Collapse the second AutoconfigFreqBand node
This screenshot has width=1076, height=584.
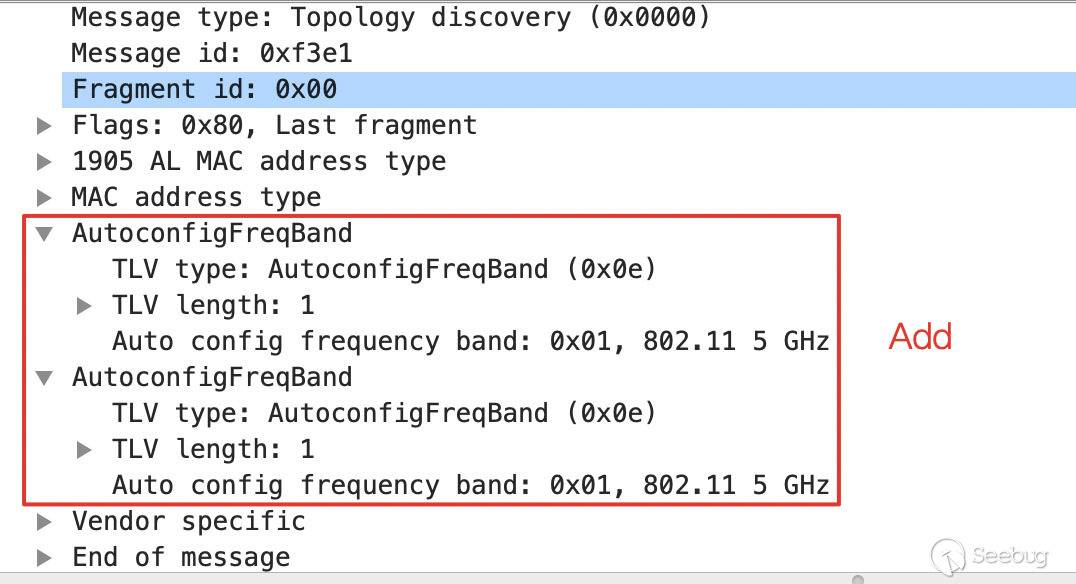click(x=43, y=378)
